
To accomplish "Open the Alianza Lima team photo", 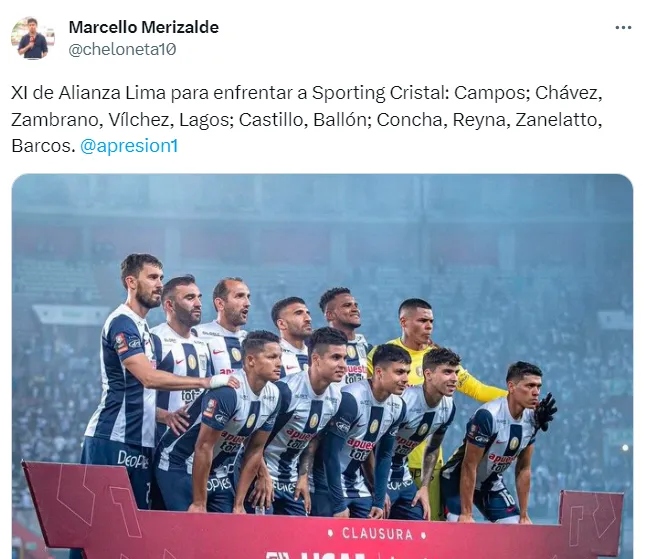I will coord(322,366).
